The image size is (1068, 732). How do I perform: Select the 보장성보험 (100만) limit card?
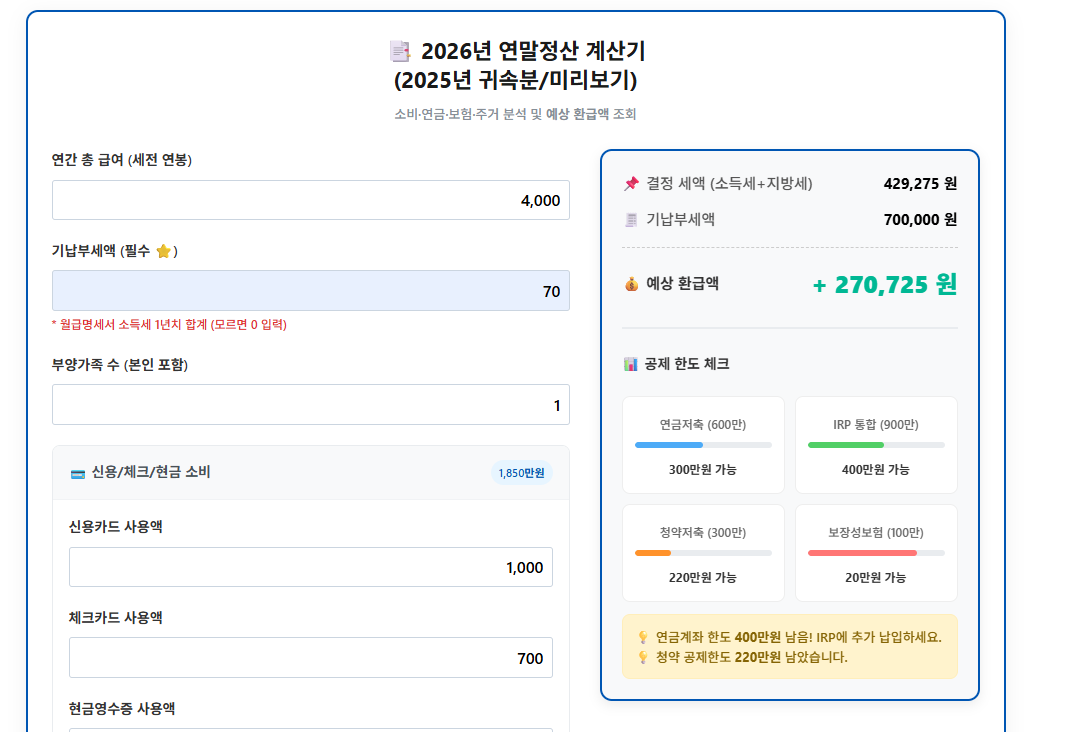click(x=876, y=552)
